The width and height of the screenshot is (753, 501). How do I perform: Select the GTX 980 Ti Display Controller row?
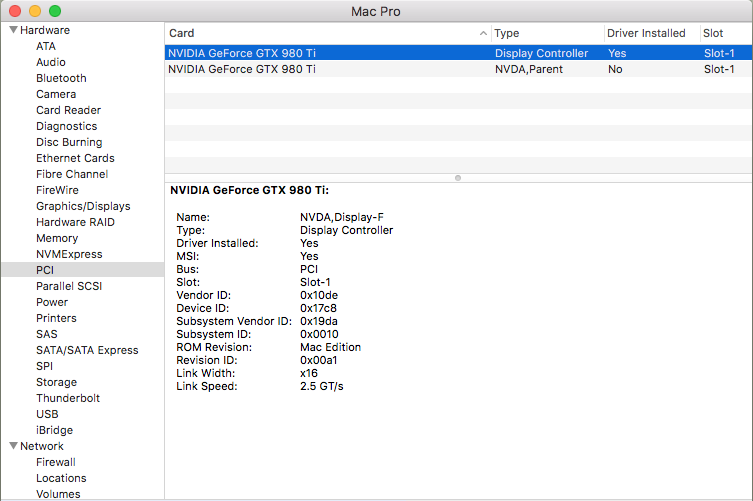pos(458,53)
